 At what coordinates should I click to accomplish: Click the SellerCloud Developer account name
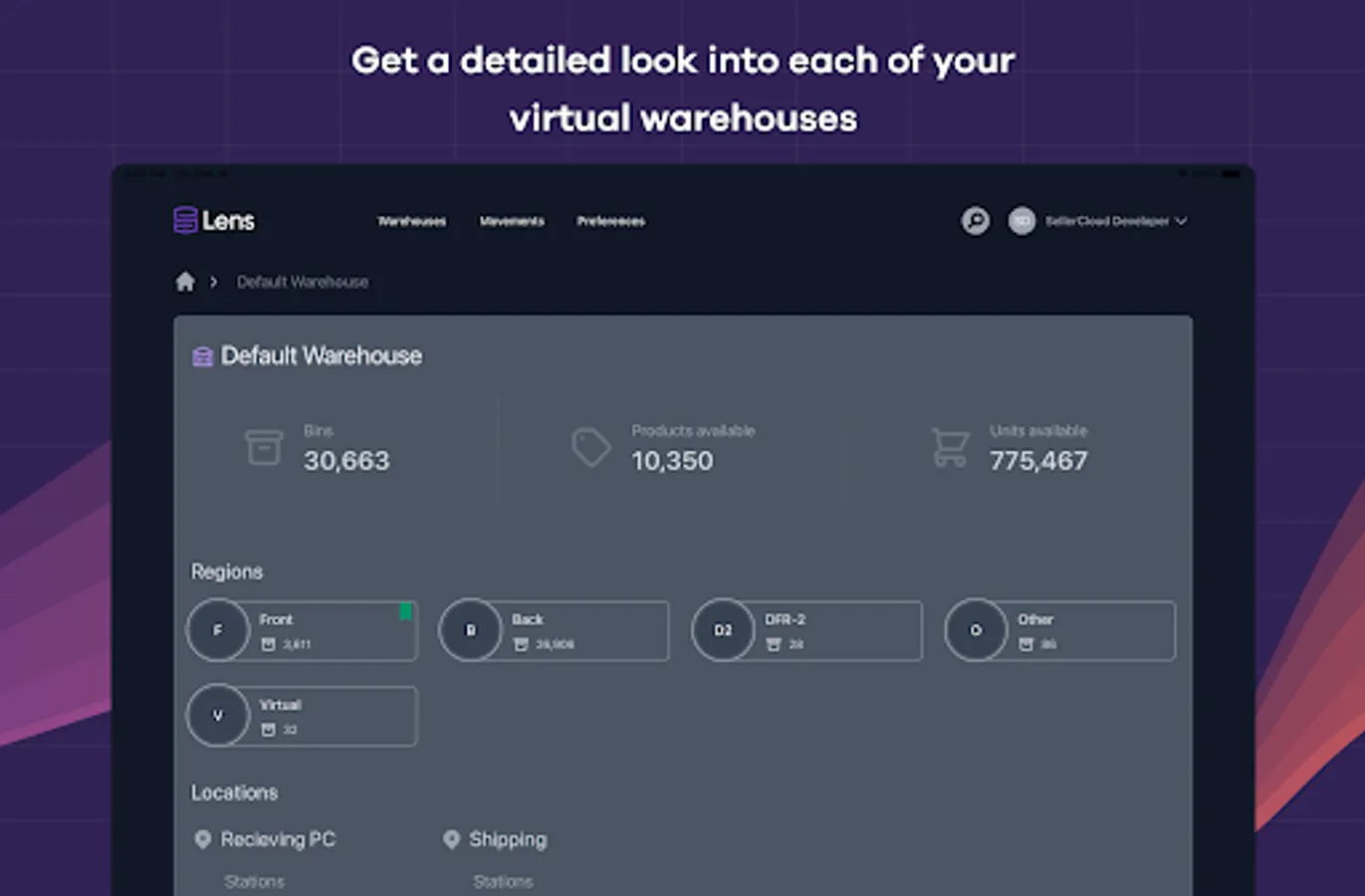[1107, 221]
